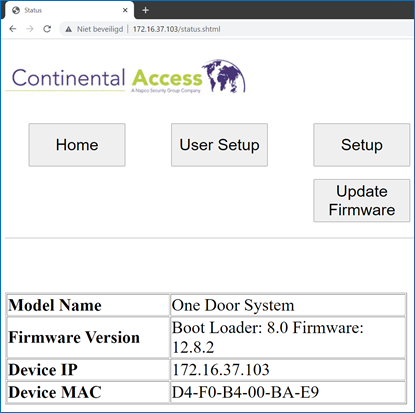415x413 pixels.
Task: Go to the Setup page
Action: coord(362,145)
